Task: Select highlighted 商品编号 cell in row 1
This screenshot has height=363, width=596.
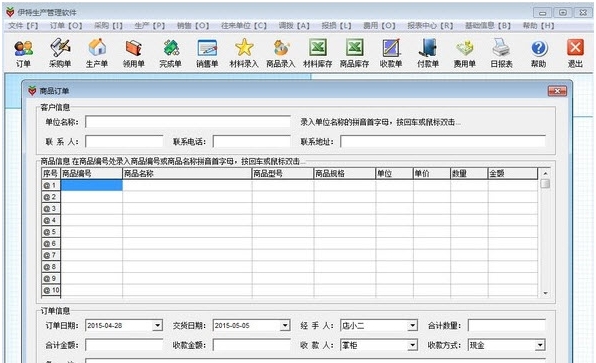Action: [x=92, y=185]
